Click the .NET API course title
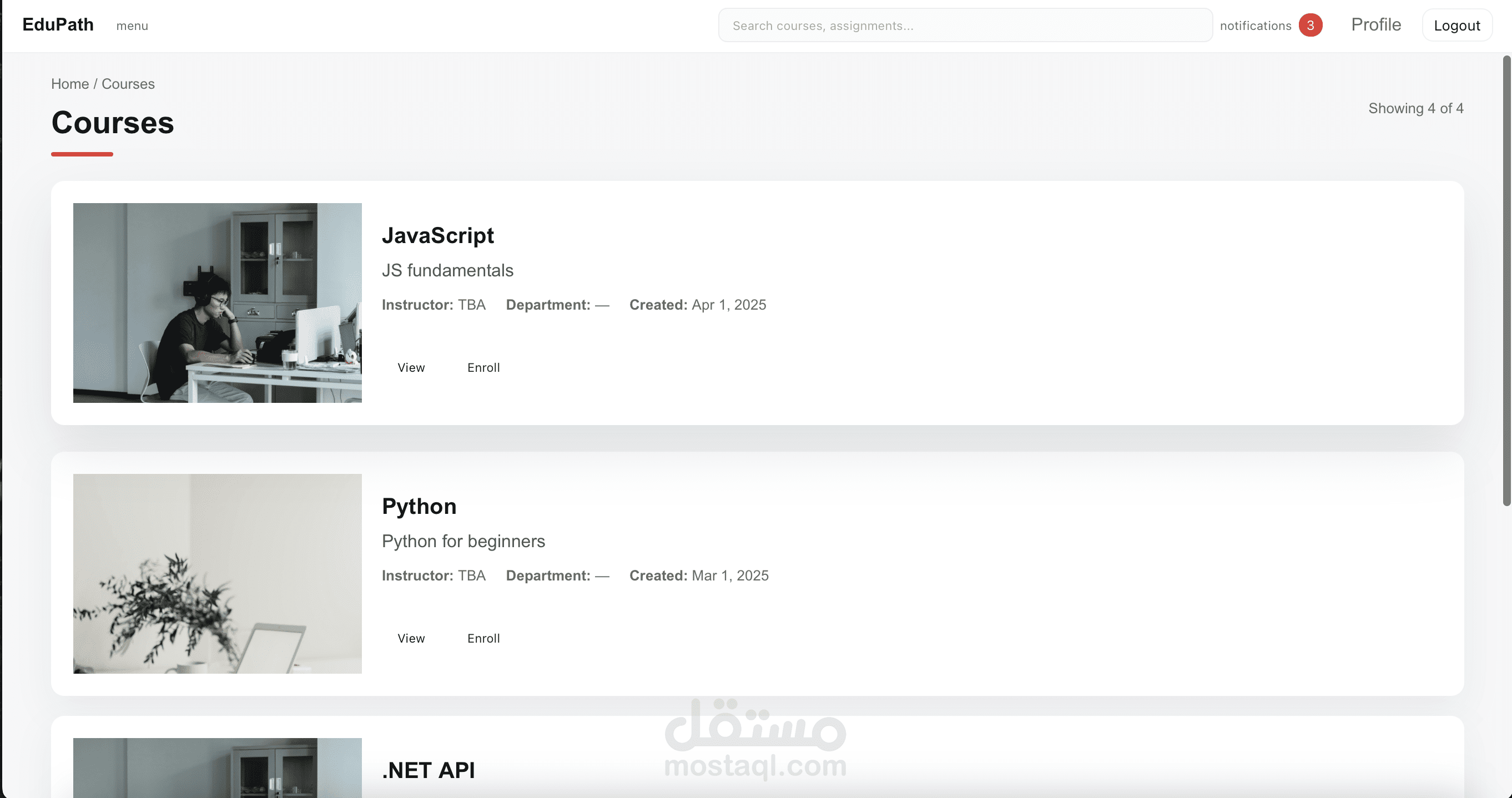The image size is (1512, 798). [429, 770]
